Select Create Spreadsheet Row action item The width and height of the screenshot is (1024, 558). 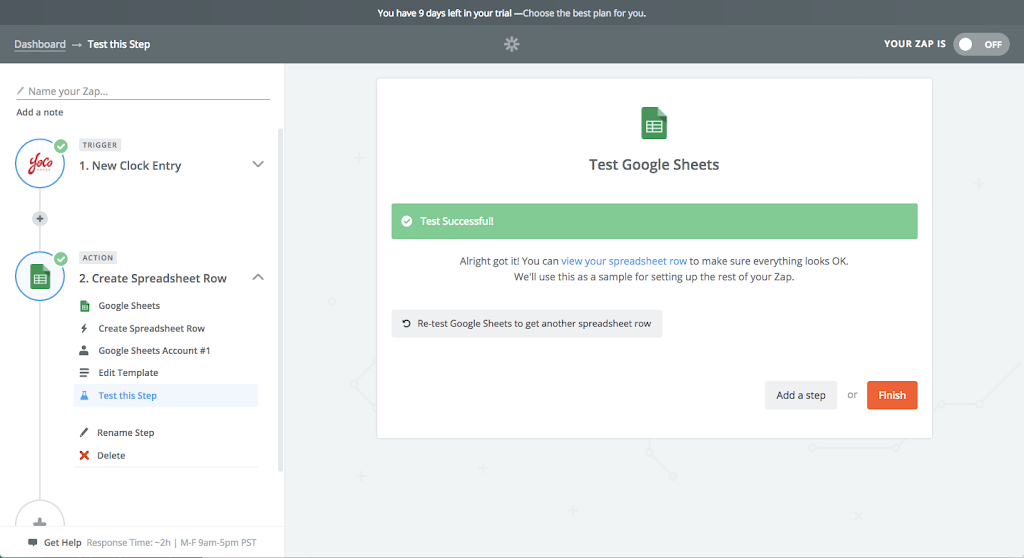point(152,328)
